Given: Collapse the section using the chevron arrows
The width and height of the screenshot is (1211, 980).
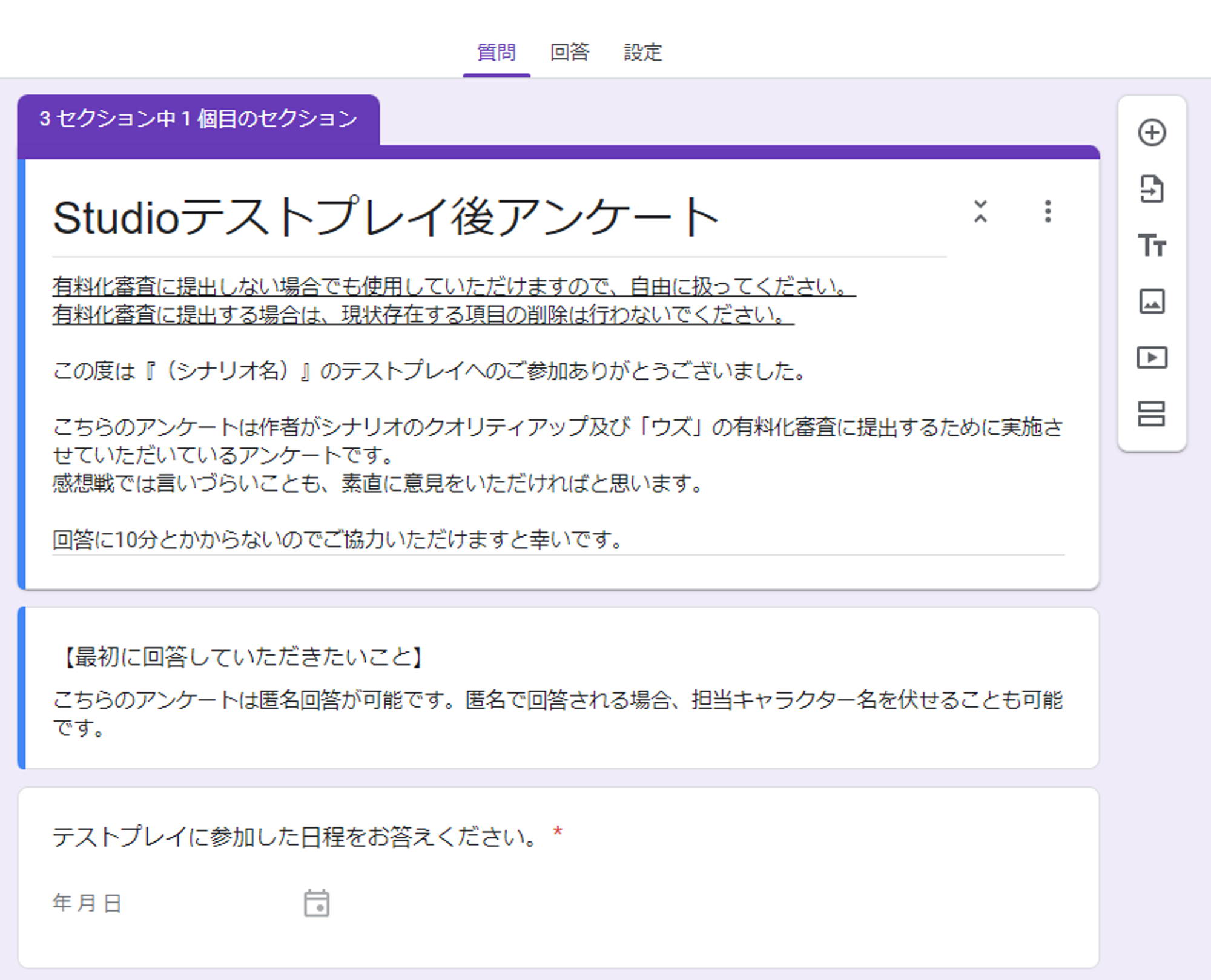Looking at the screenshot, I should pos(980,211).
